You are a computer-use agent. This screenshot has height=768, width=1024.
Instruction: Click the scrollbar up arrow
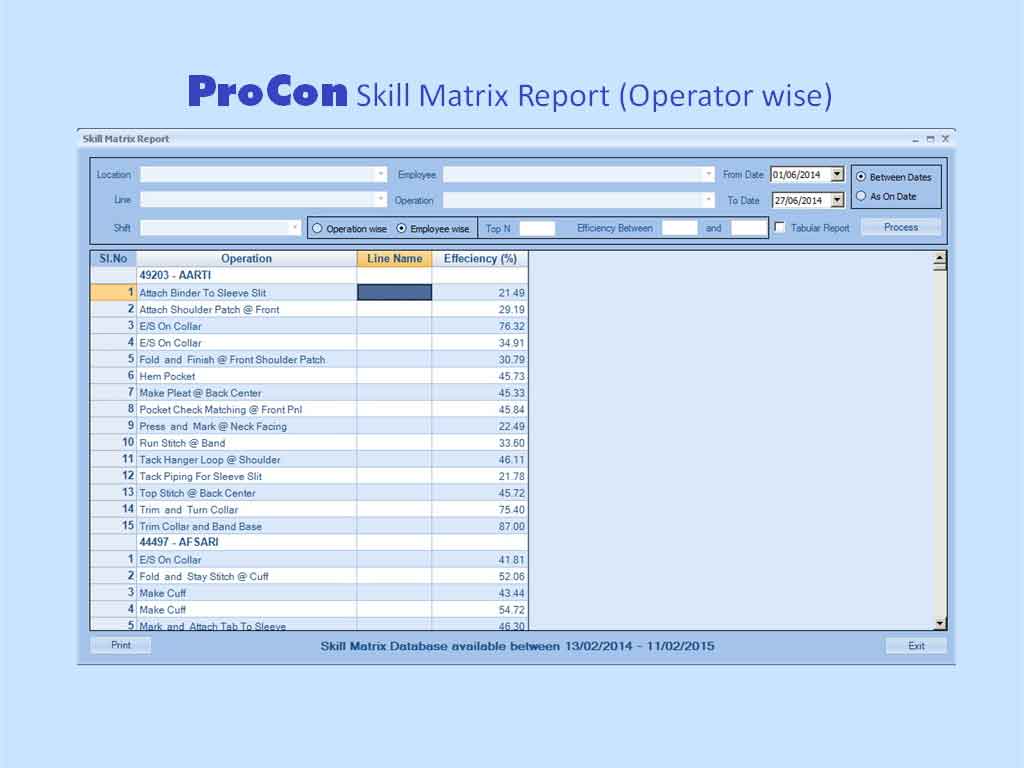click(940, 259)
